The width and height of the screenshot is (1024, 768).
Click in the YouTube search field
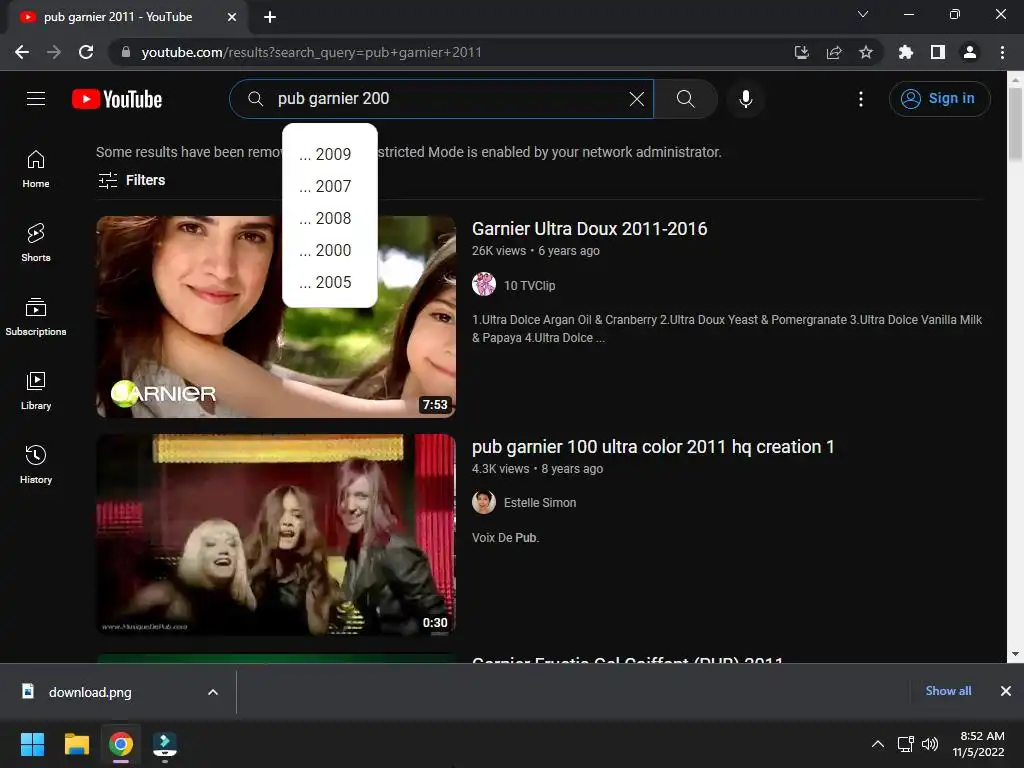(x=440, y=99)
